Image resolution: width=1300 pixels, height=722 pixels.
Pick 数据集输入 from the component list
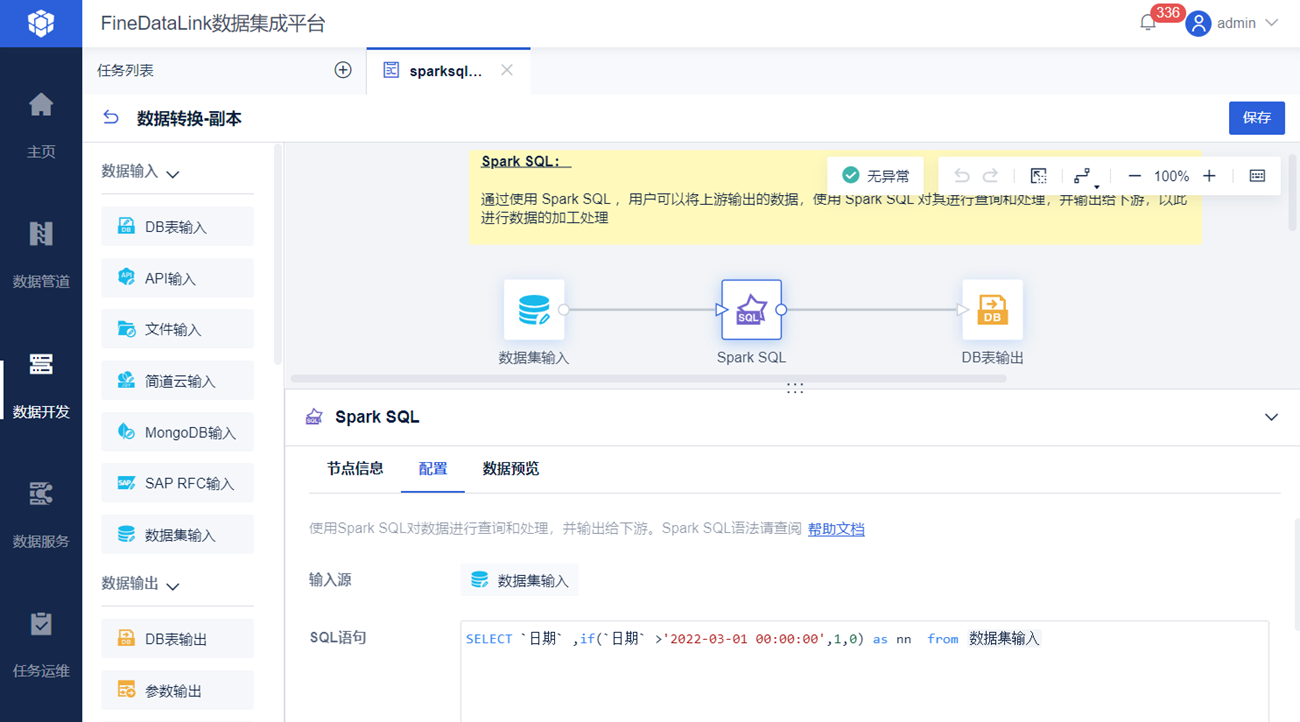(x=177, y=535)
